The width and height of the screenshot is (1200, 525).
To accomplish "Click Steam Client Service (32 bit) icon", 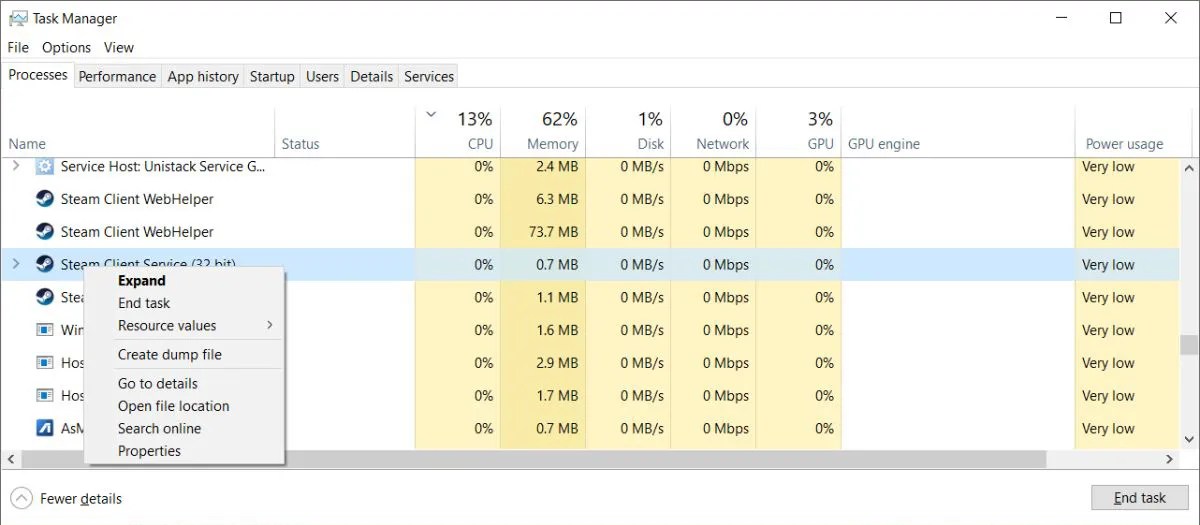I will pyautogui.click(x=44, y=264).
